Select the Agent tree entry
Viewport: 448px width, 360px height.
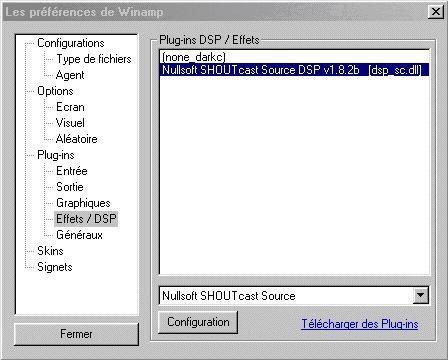click(x=70, y=75)
